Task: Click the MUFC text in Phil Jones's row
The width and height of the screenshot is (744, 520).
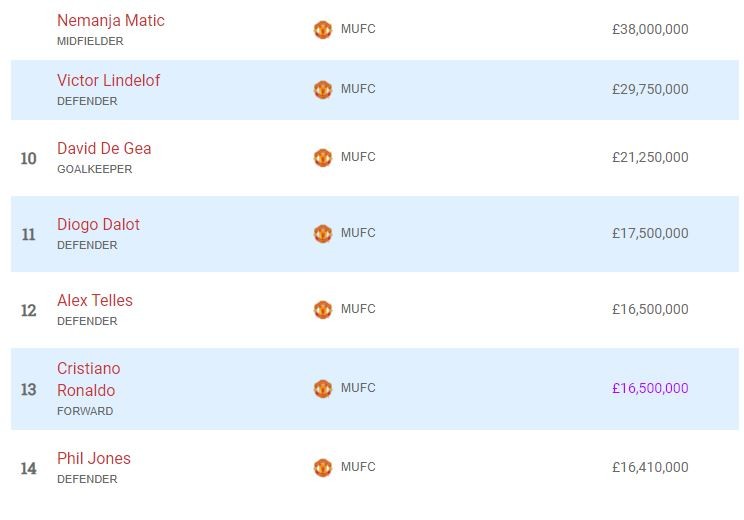Action: coord(358,467)
